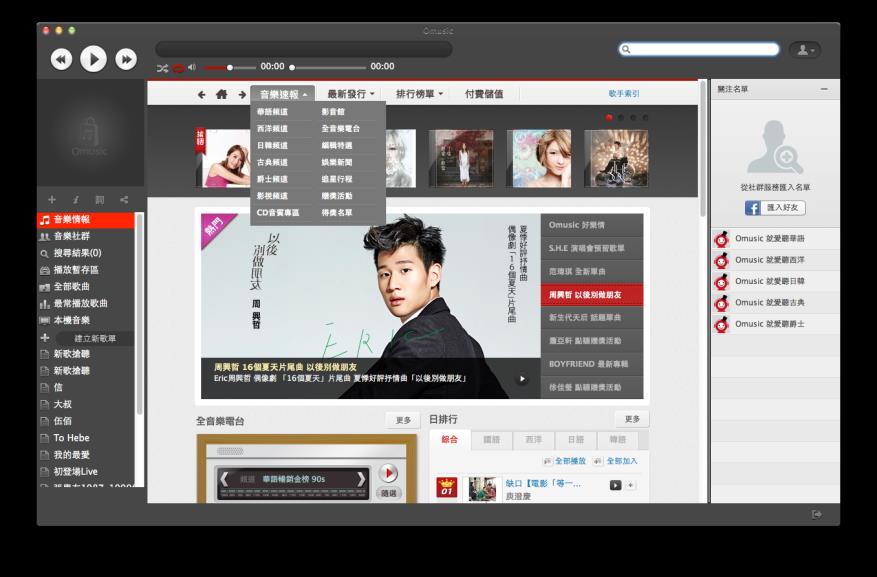Select the third carousel page dot
Image resolution: width=877 pixels, height=577 pixels.
pos(633,117)
